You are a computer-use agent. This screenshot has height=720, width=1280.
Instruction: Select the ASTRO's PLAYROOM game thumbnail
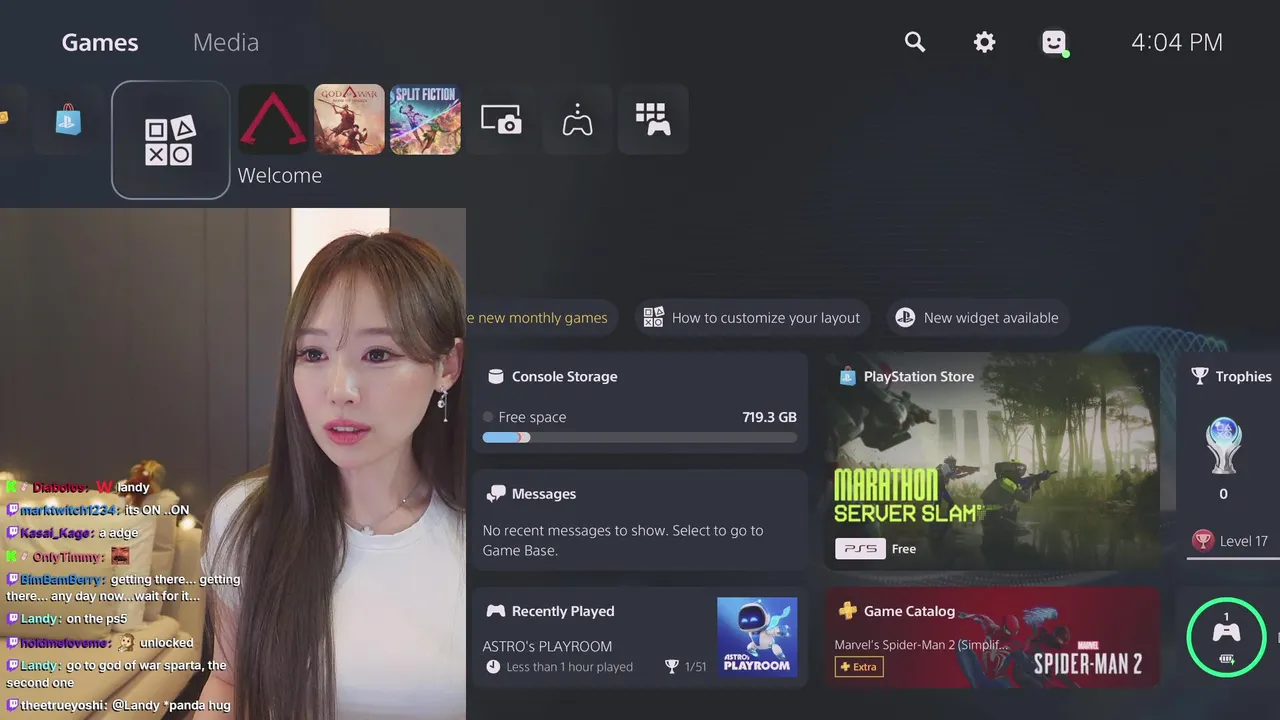pos(757,637)
